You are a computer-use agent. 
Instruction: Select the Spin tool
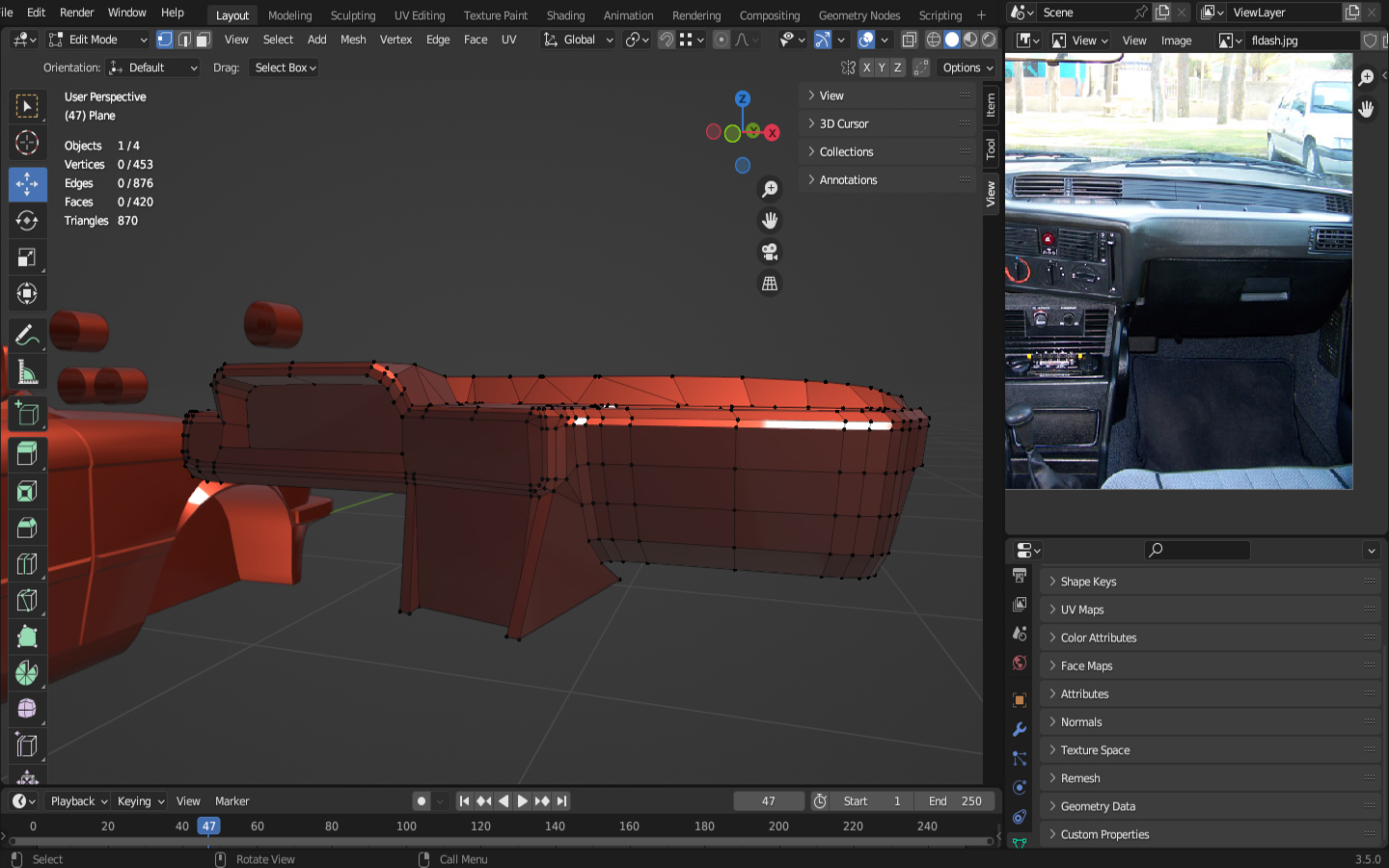click(x=27, y=672)
